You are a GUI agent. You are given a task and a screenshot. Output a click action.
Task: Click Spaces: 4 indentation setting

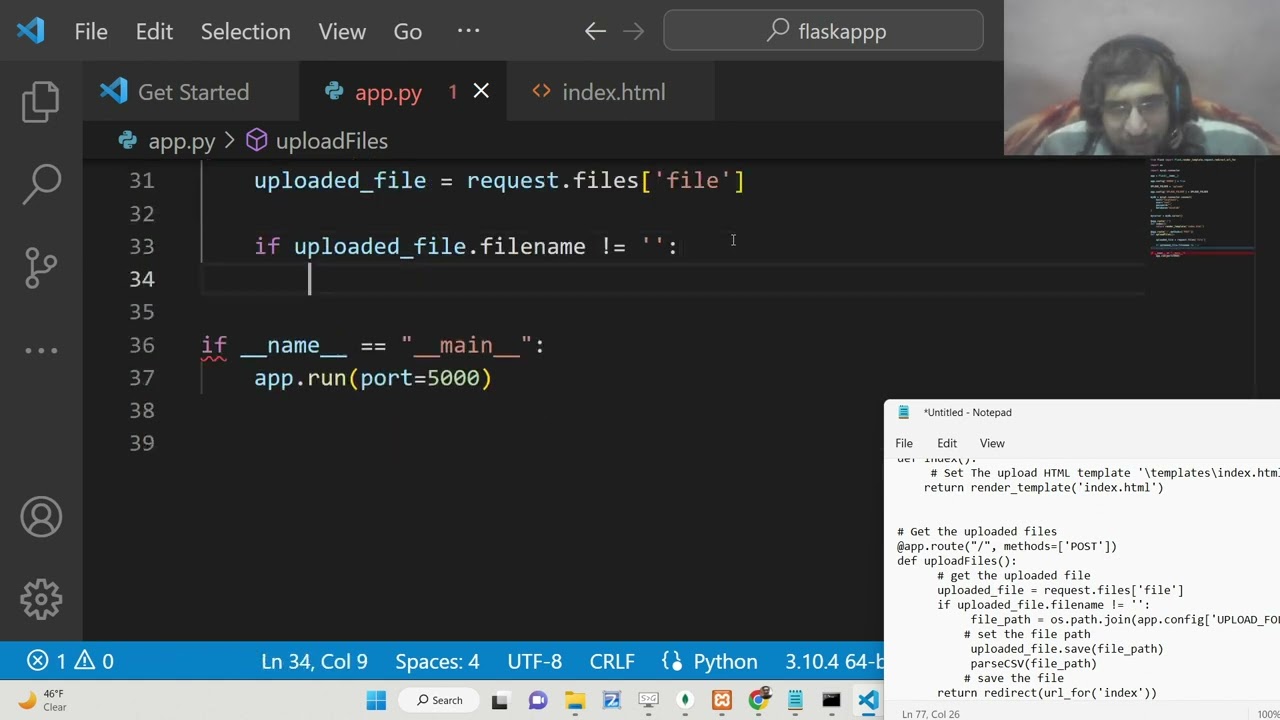[437, 662]
